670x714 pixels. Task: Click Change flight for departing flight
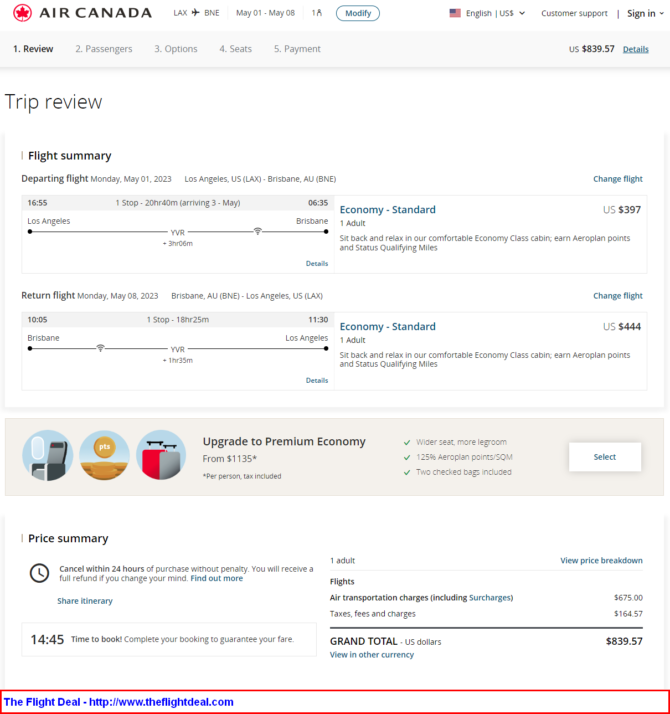(x=618, y=179)
